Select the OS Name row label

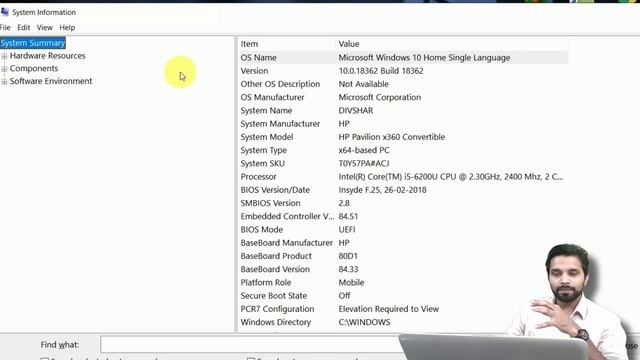[258, 58]
